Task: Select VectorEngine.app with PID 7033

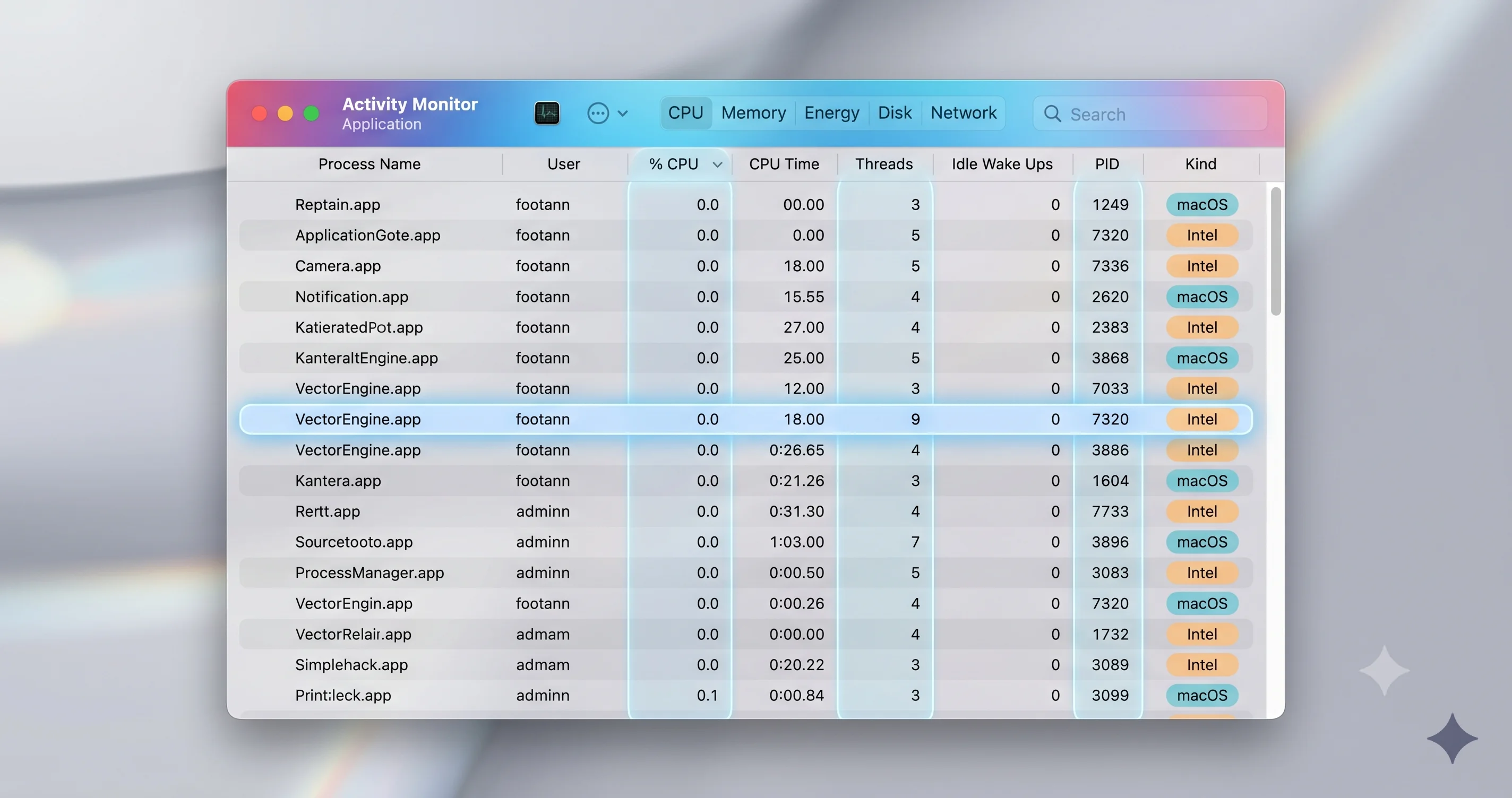Action: pos(745,388)
